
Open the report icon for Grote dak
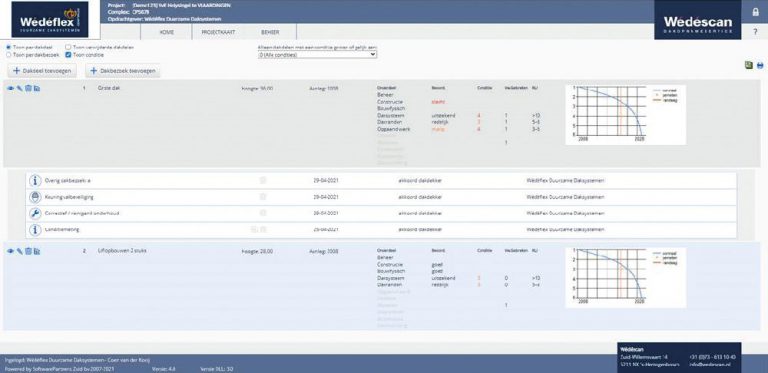tap(37, 89)
